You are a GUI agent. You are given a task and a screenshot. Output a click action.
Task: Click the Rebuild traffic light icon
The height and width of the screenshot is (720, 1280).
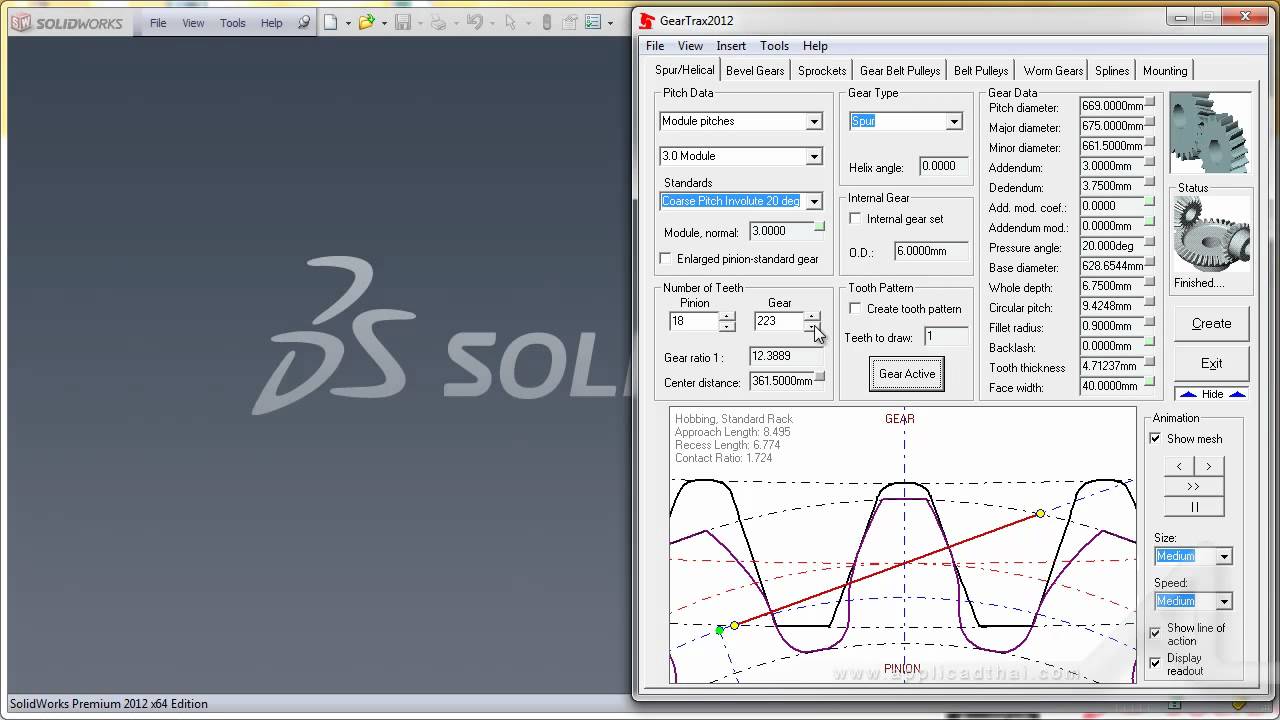point(547,22)
